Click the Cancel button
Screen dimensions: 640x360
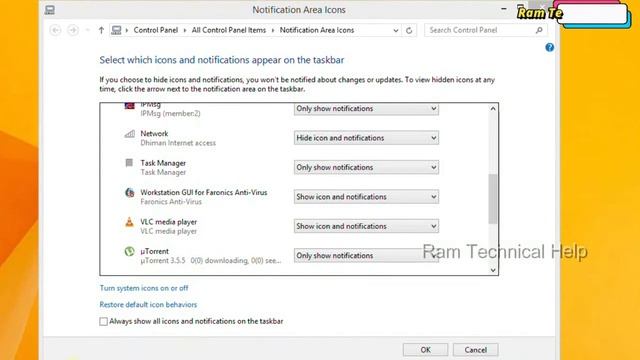tap(476, 350)
